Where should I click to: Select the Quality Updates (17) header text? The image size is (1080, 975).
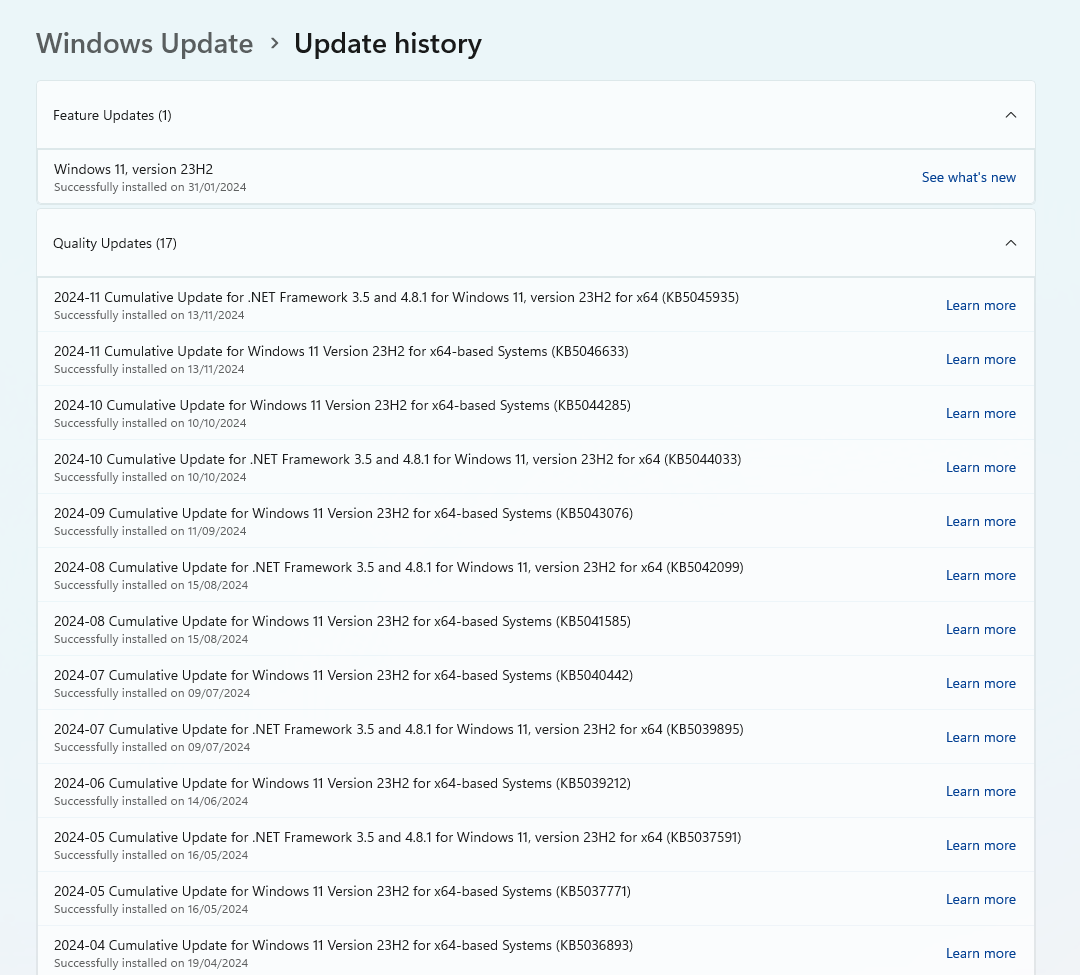point(115,243)
